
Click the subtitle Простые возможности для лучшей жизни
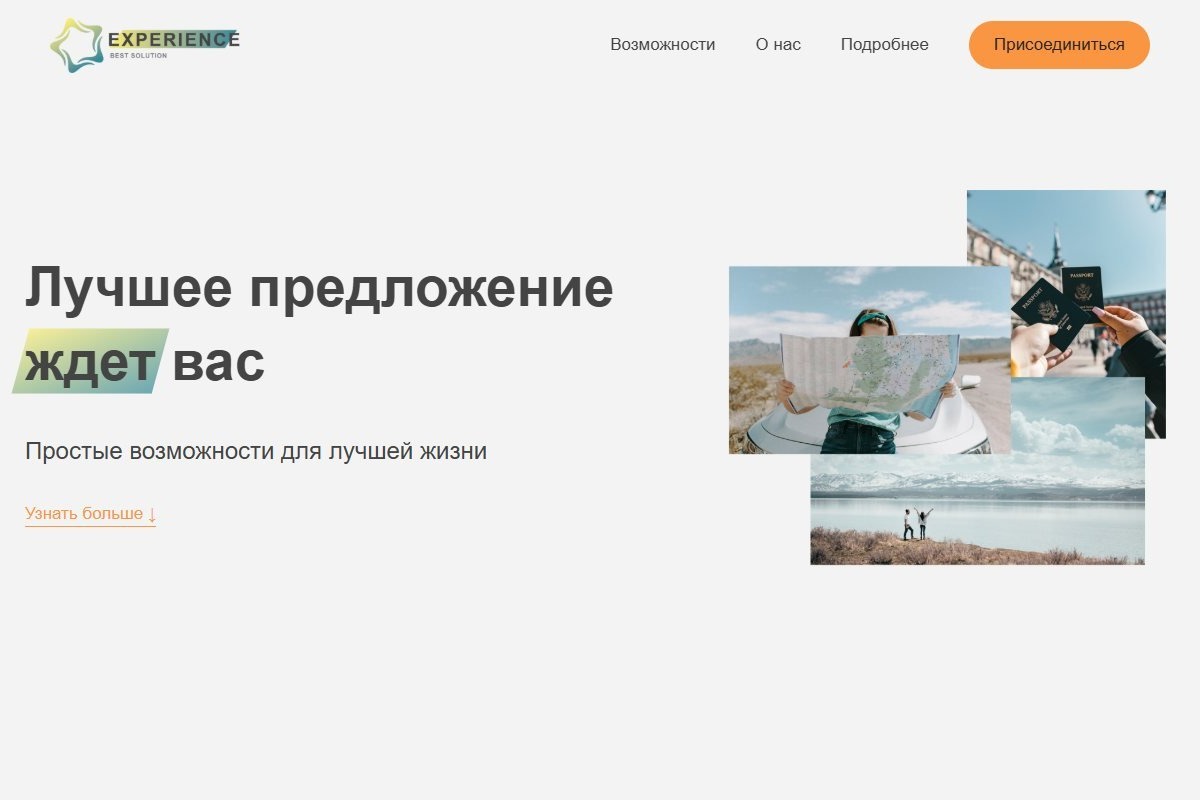pos(256,451)
